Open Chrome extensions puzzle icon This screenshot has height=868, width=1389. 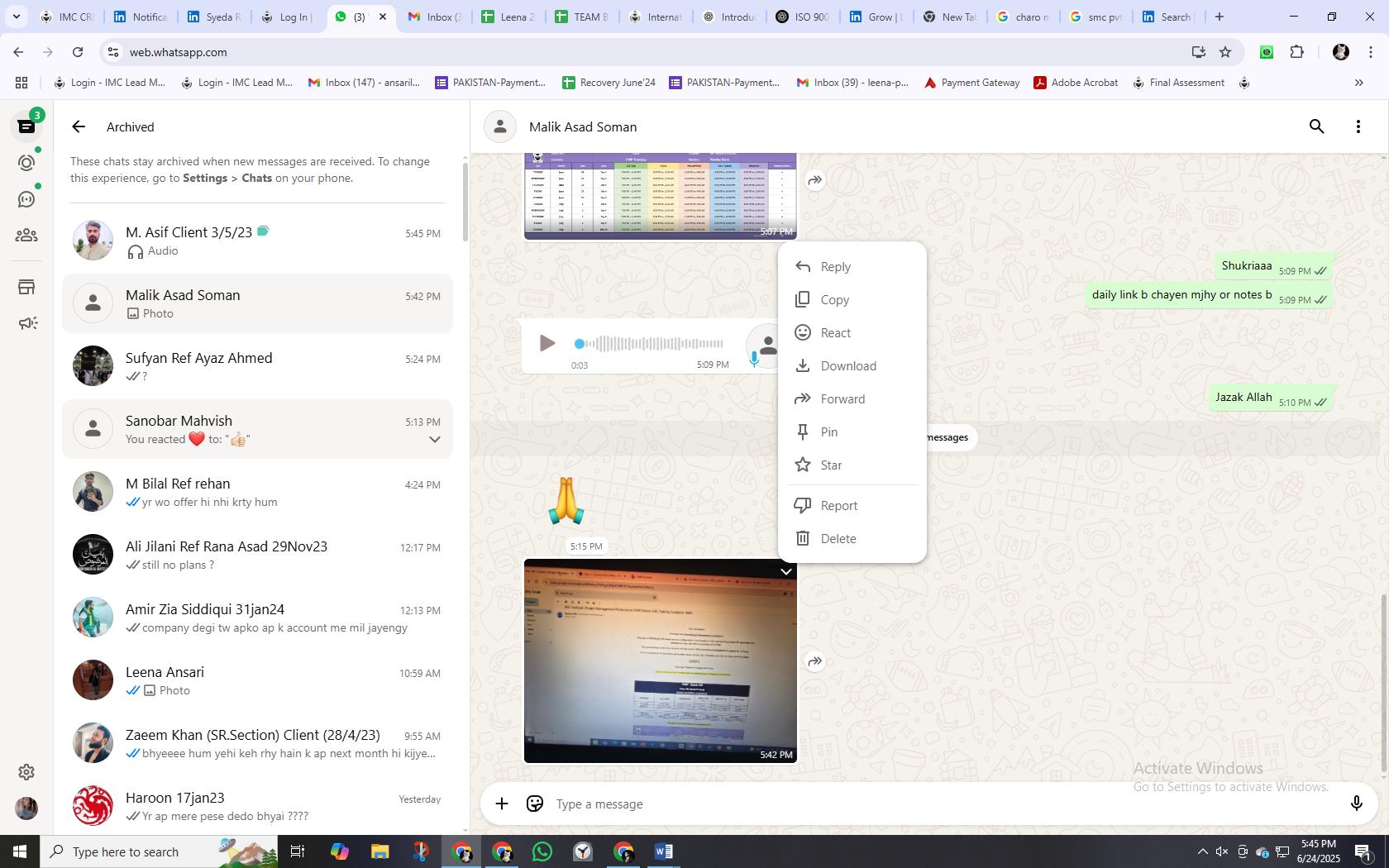[1296, 52]
